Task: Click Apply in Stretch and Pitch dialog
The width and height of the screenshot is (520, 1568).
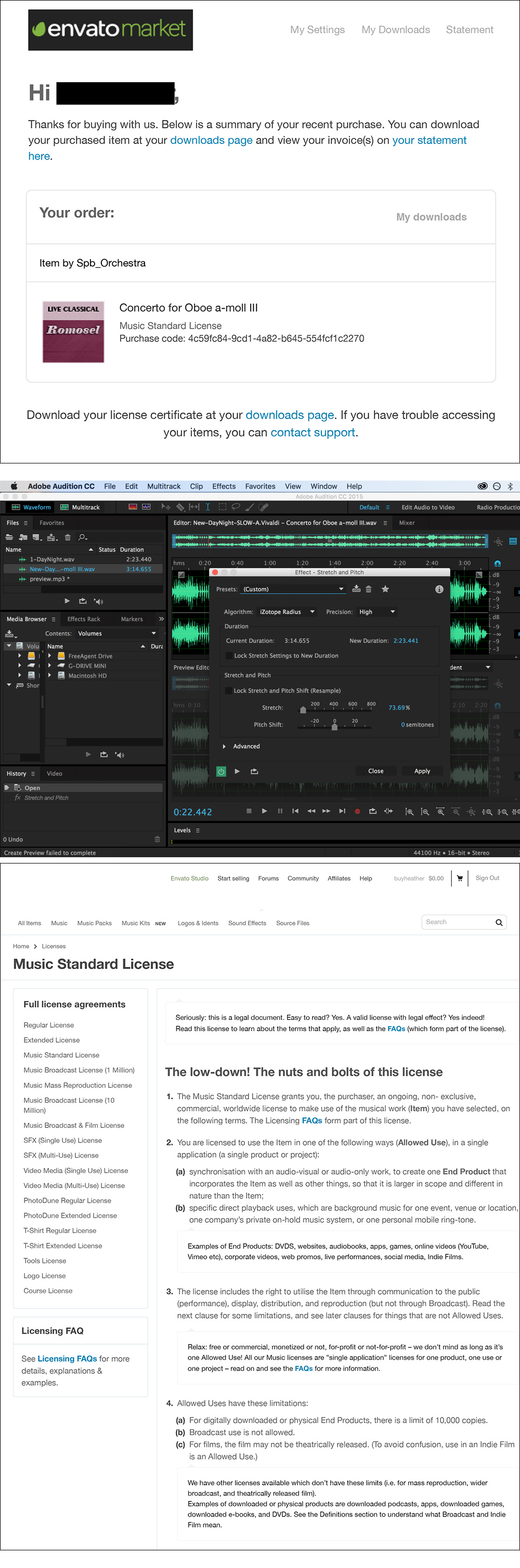Action: [x=422, y=771]
